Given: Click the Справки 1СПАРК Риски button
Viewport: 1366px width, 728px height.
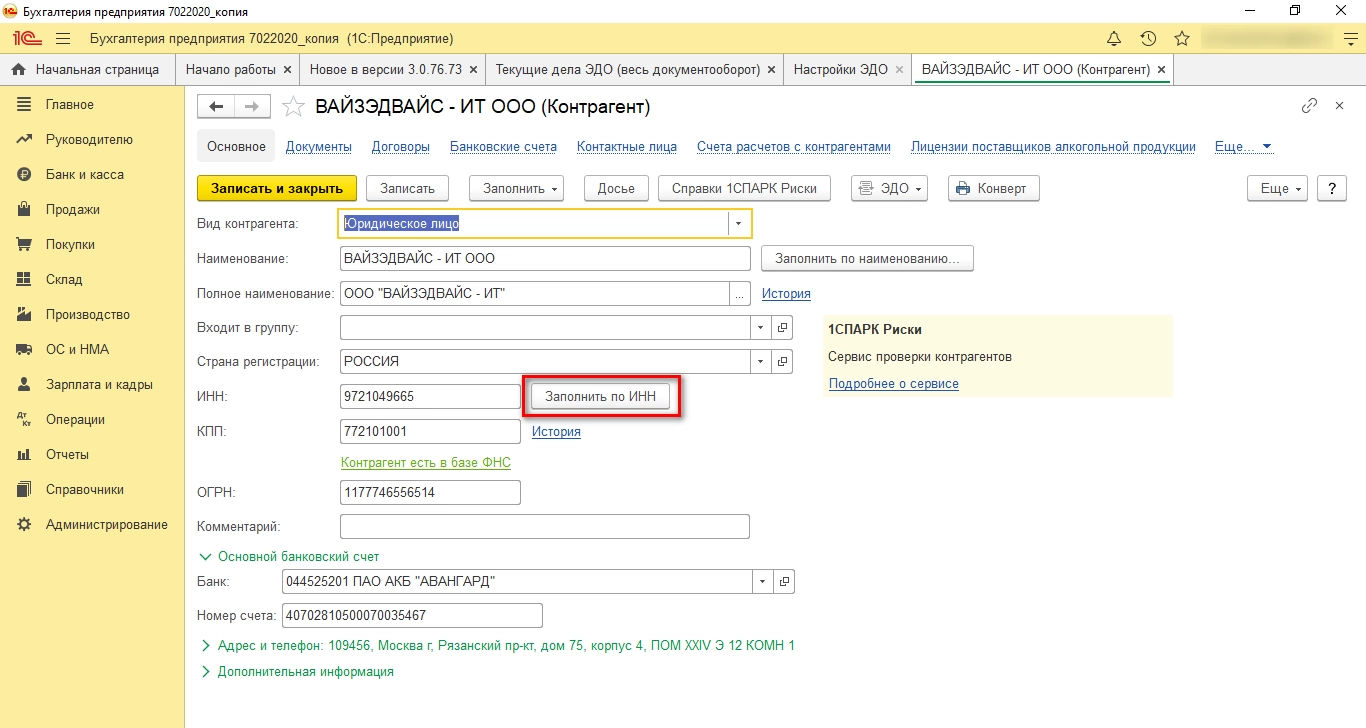Looking at the screenshot, I should [x=745, y=189].
